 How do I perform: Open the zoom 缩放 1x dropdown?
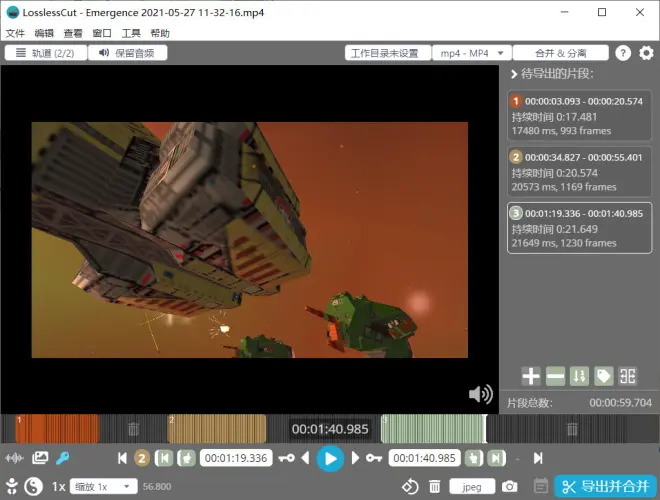(104, 487)
